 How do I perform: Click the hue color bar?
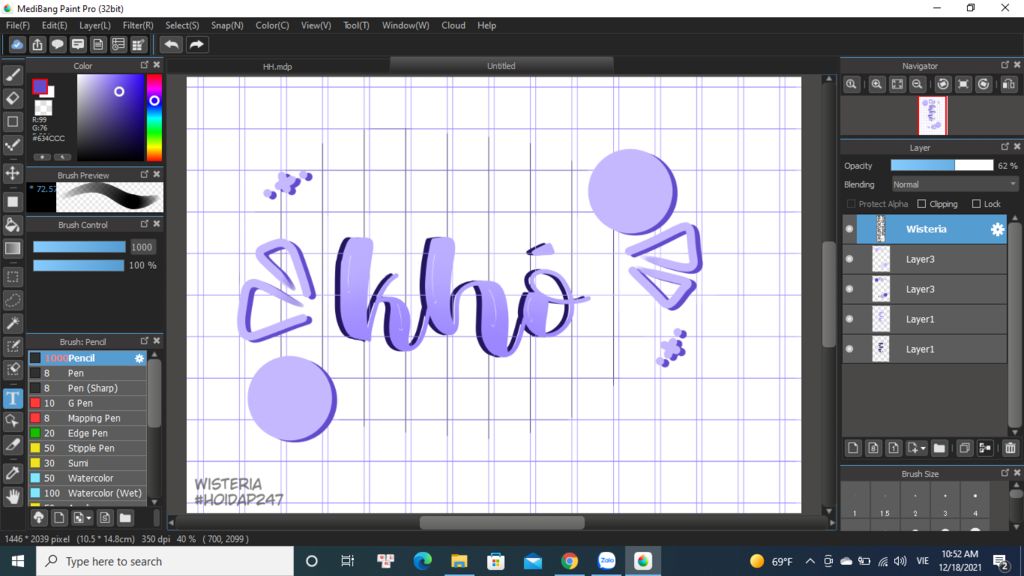[x=154, y=117]
